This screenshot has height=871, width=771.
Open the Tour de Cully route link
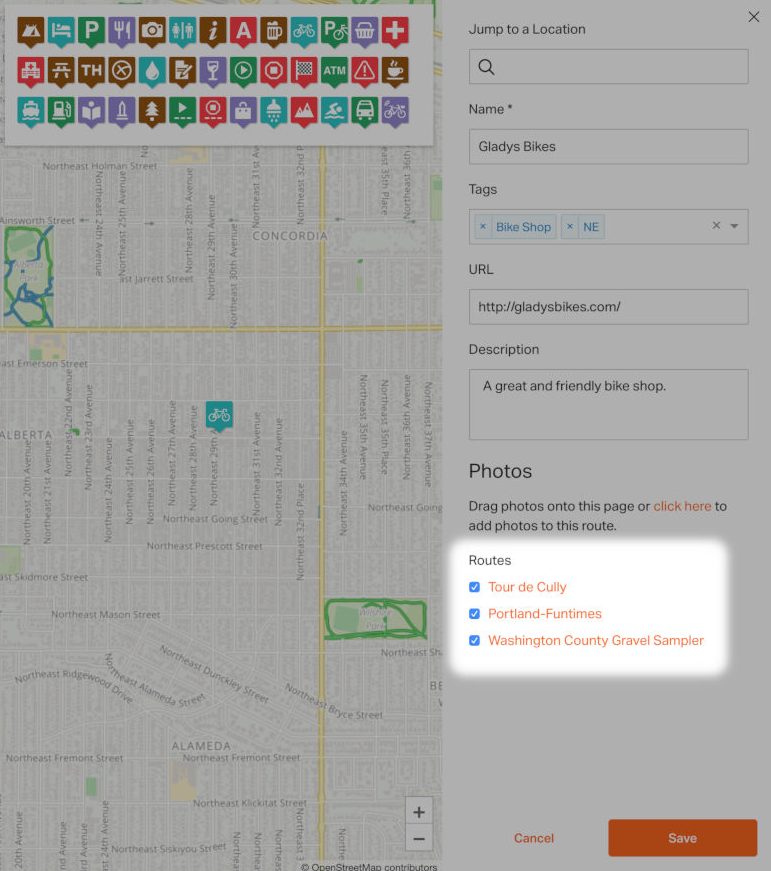tap(527, 587)
